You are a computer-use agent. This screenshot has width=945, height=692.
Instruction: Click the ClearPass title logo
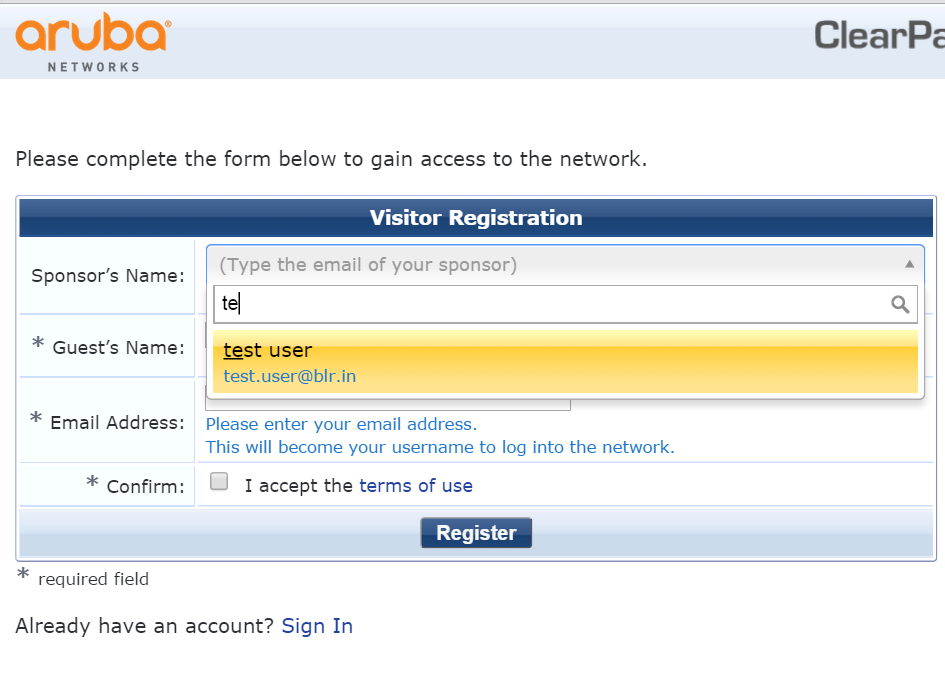(879, 35)
